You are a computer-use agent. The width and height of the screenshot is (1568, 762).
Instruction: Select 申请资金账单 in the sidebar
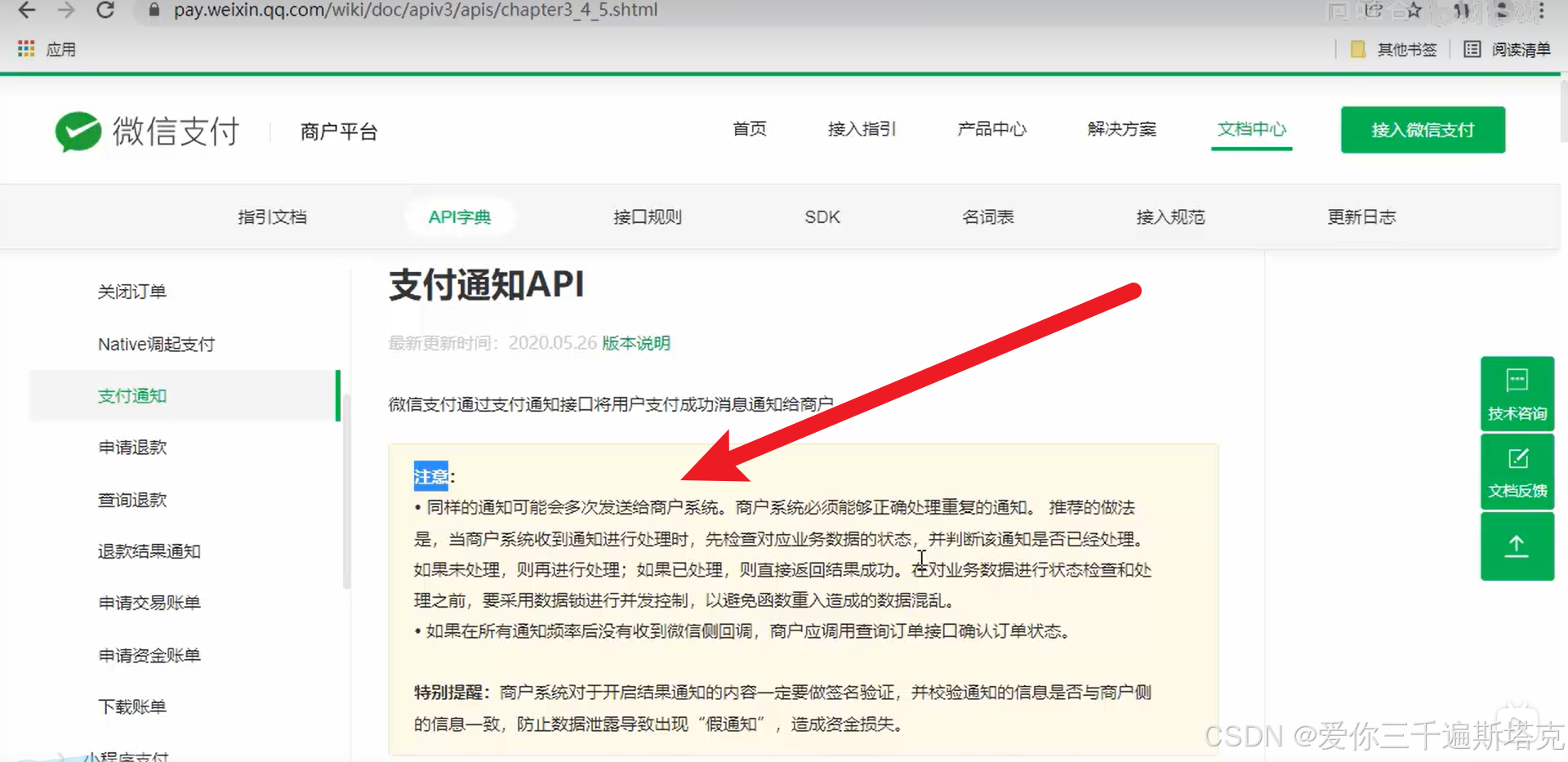coord(149,655)
